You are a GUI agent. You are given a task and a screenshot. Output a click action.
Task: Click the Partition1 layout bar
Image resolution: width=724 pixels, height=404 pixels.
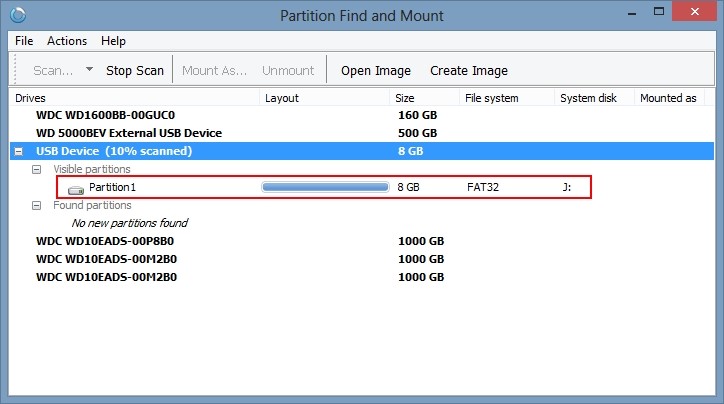pyautogui.click(x=325, y=187)
